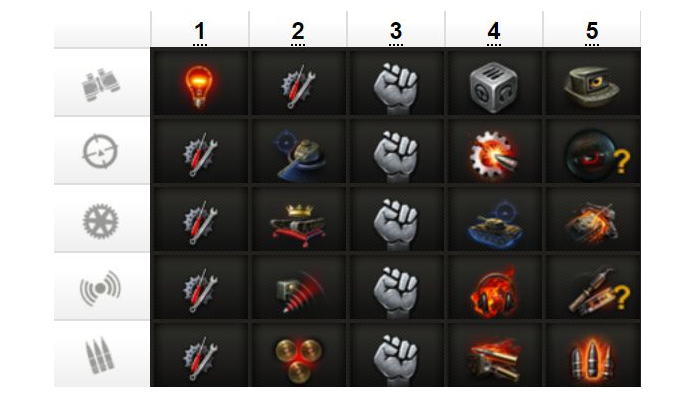Select the crosshair gunner row header
This screenshot has width=700, height=404.
[100, 151]
